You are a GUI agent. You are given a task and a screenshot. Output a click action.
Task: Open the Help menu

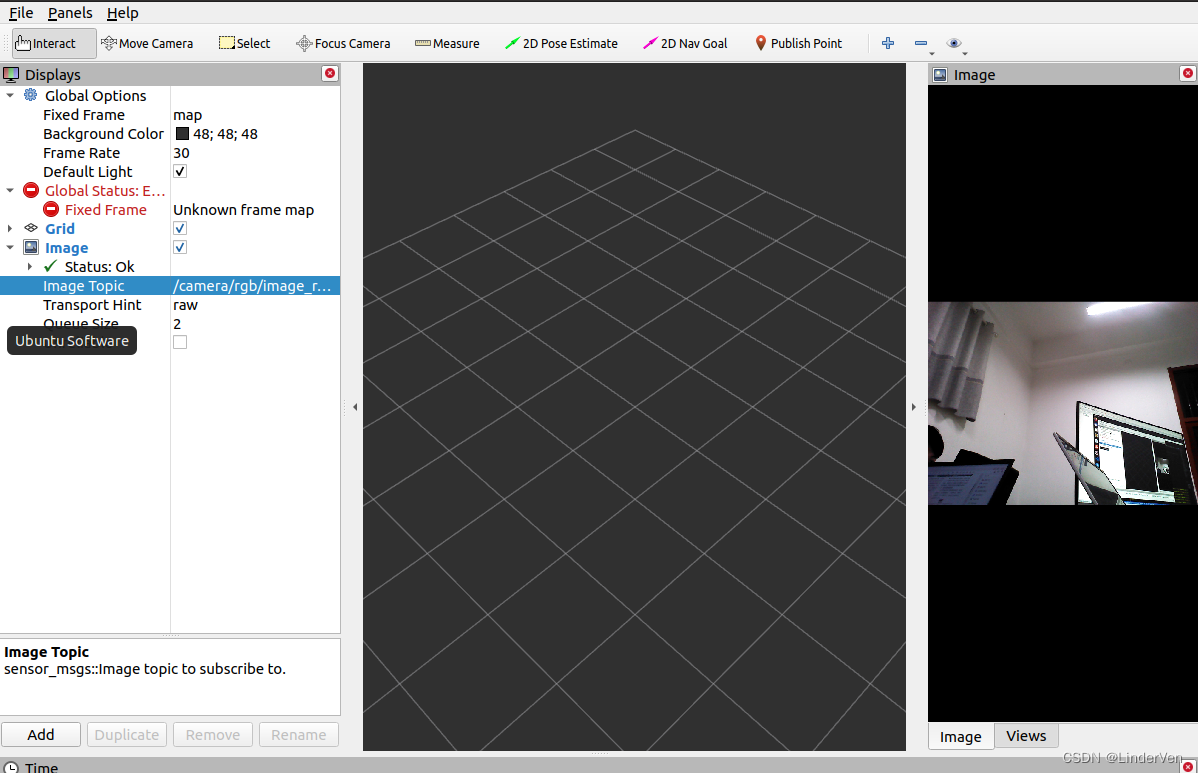[122, 13]
